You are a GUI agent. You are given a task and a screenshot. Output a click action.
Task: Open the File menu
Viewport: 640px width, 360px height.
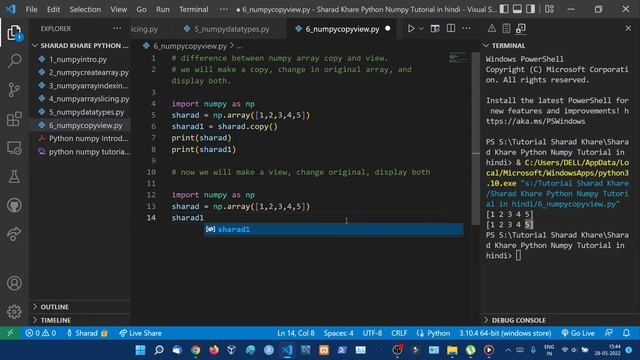(31, 9)
